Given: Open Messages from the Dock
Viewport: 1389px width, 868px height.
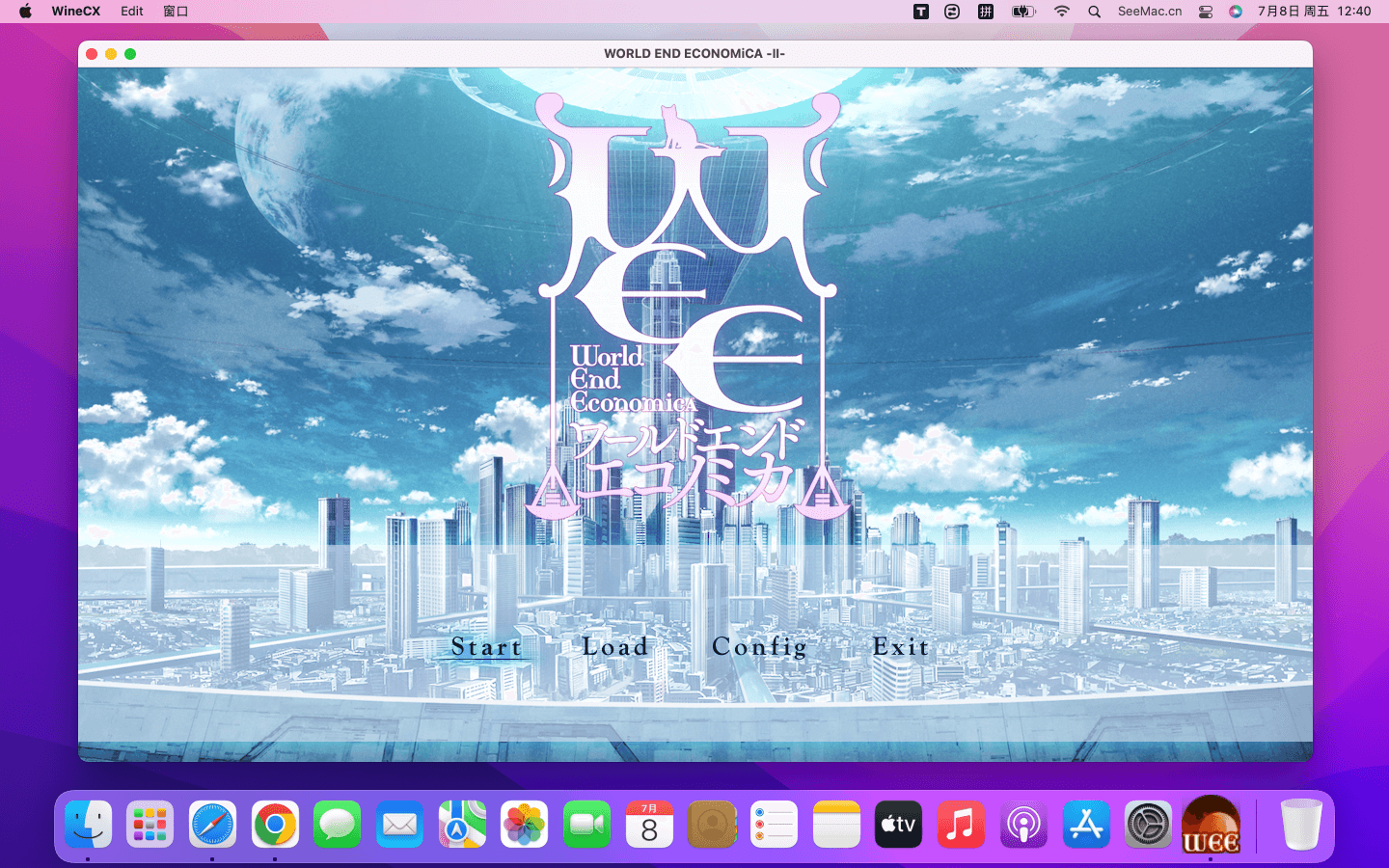Looking at the screenshot, I should click(x=337, y=825).
